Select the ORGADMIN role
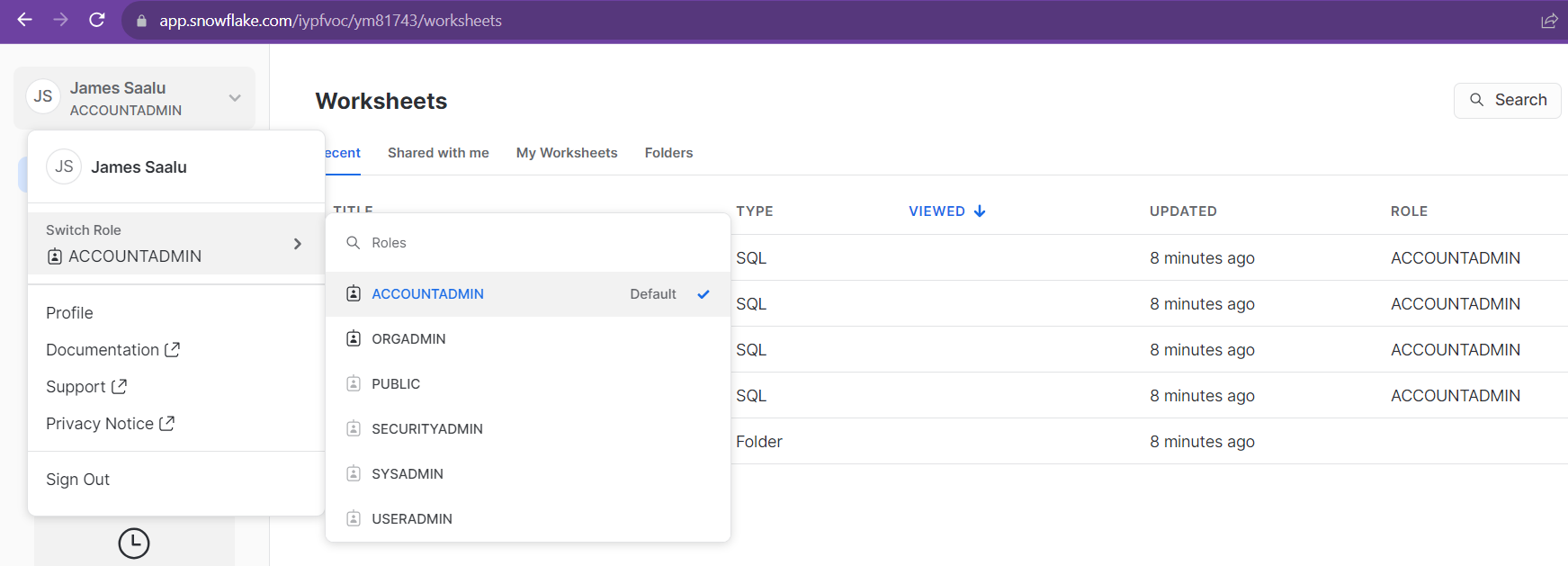Screen dimensions: 1568x566 pos(408,339)
